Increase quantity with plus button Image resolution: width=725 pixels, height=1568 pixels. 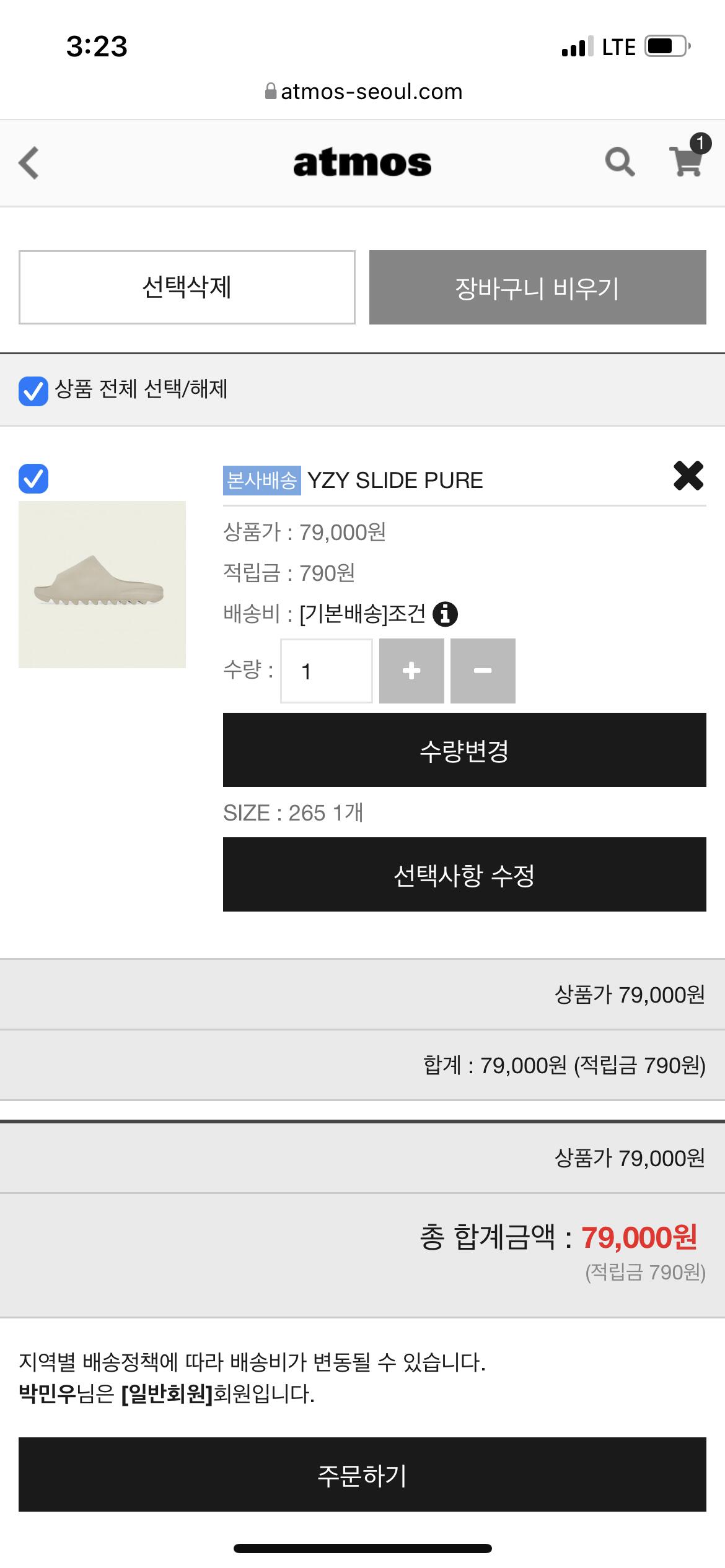click(411, 671)
